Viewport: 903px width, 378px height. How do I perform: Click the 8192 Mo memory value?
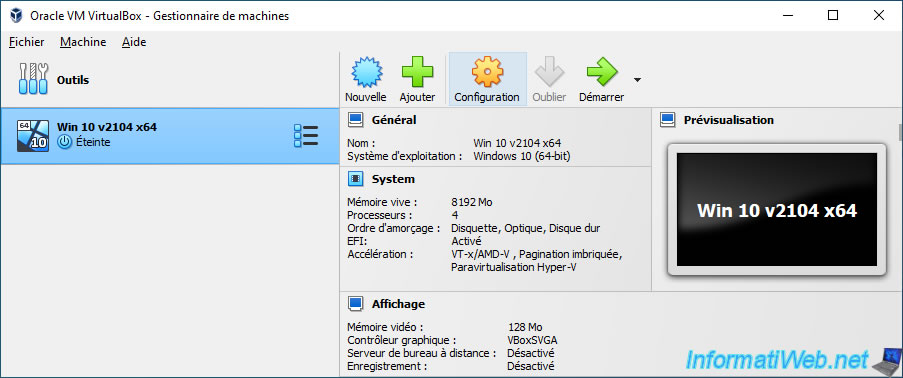(472, 202)
